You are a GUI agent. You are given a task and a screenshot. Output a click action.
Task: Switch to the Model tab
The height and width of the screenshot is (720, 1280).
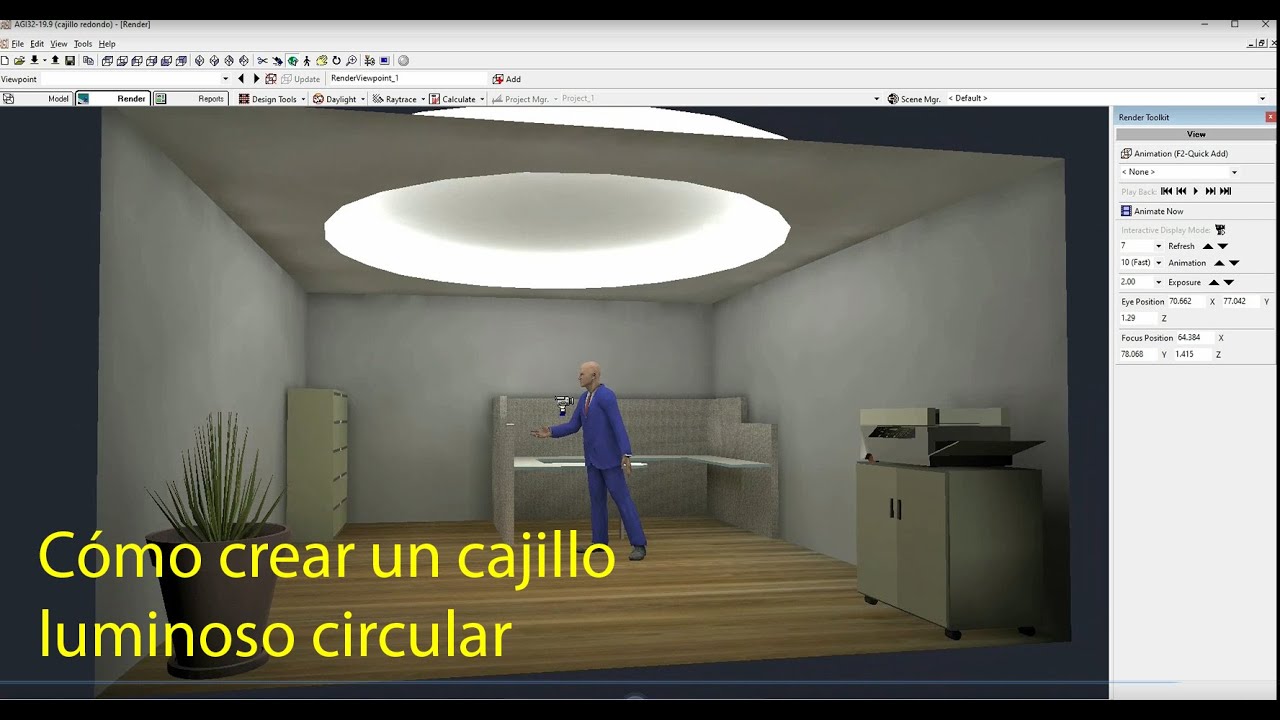(36, 99)
